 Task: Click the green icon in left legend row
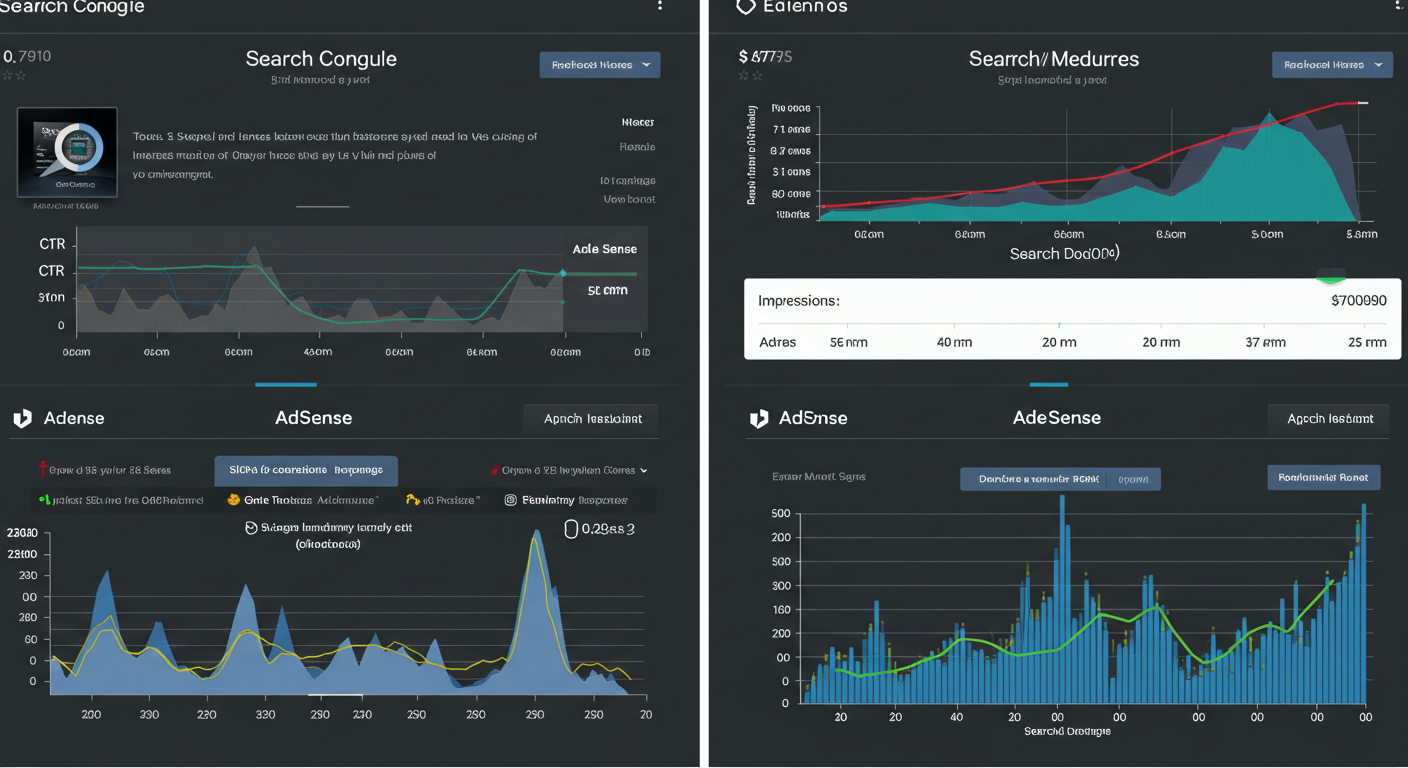pos(44,499)
